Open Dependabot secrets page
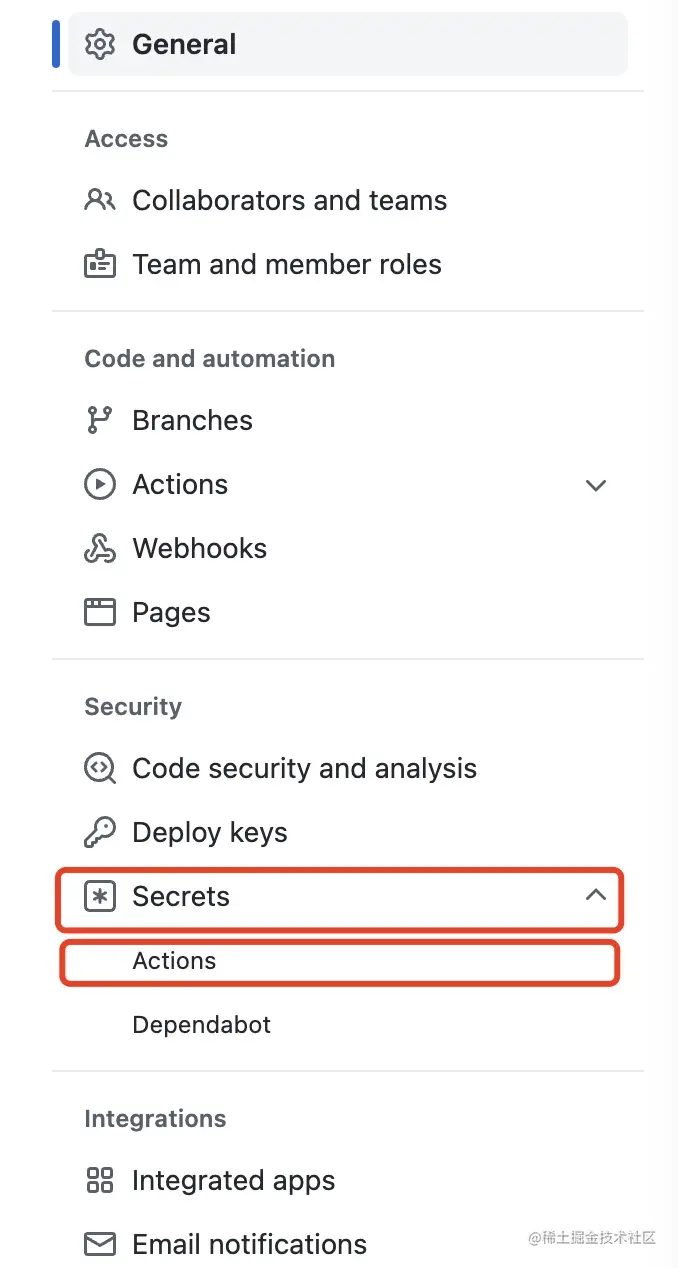 [202, 1024]
